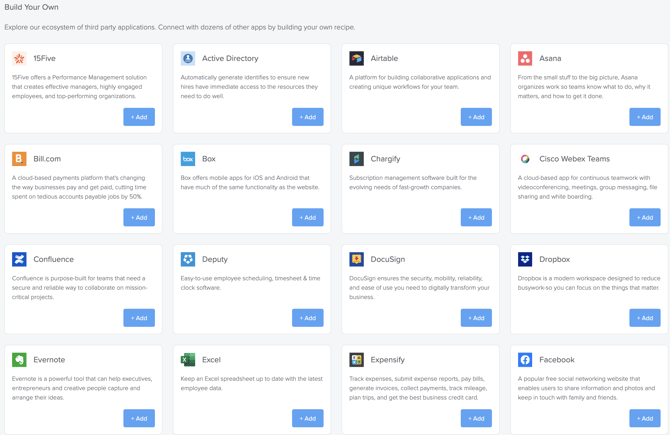Click the DocuSign logo icon
Screen dimensions: 670x435
click(x=356, y=259)
